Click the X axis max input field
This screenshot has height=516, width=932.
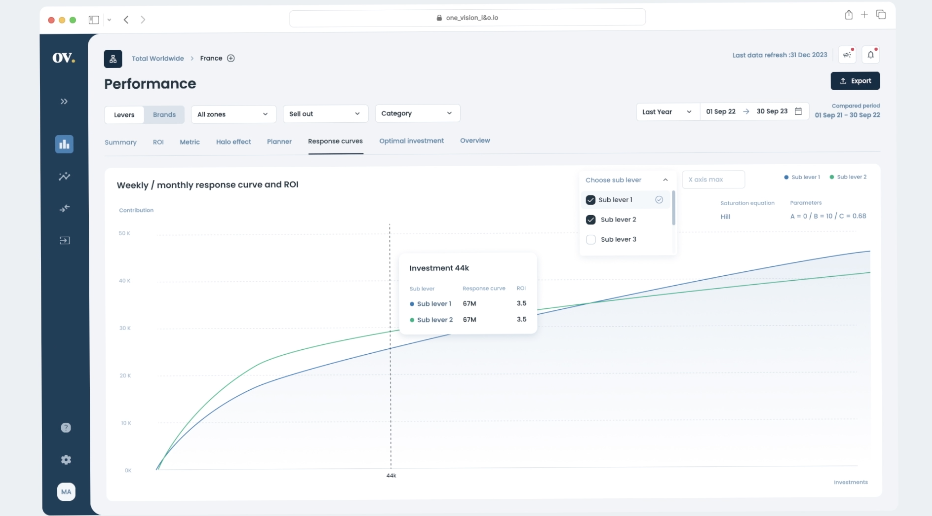click(x=713, y=180)
